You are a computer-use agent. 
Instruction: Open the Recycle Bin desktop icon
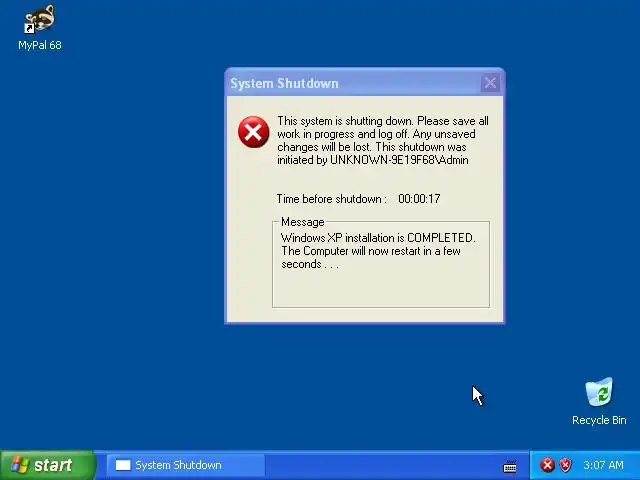(x=599, y=402)
